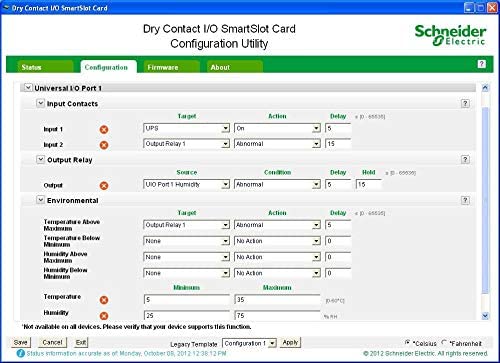The width and height of the screenshot is (500, 363).
Task: Apply the legacy template
Action: (x=290, y=342)
